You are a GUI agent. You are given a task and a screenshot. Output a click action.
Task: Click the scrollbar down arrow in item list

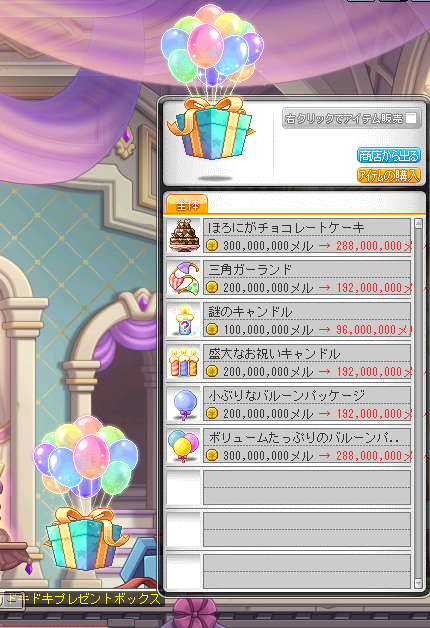tap(418, 583)
